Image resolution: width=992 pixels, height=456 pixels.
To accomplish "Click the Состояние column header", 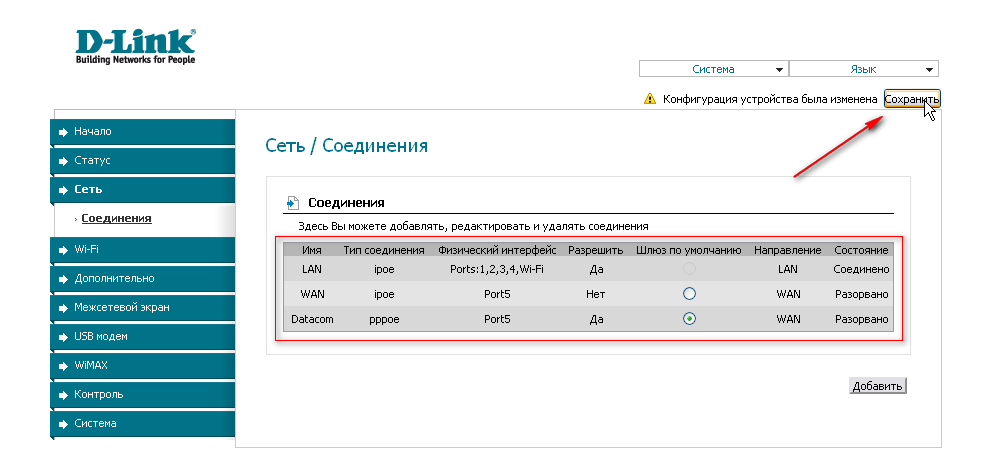I will click(x=861, y=250).
